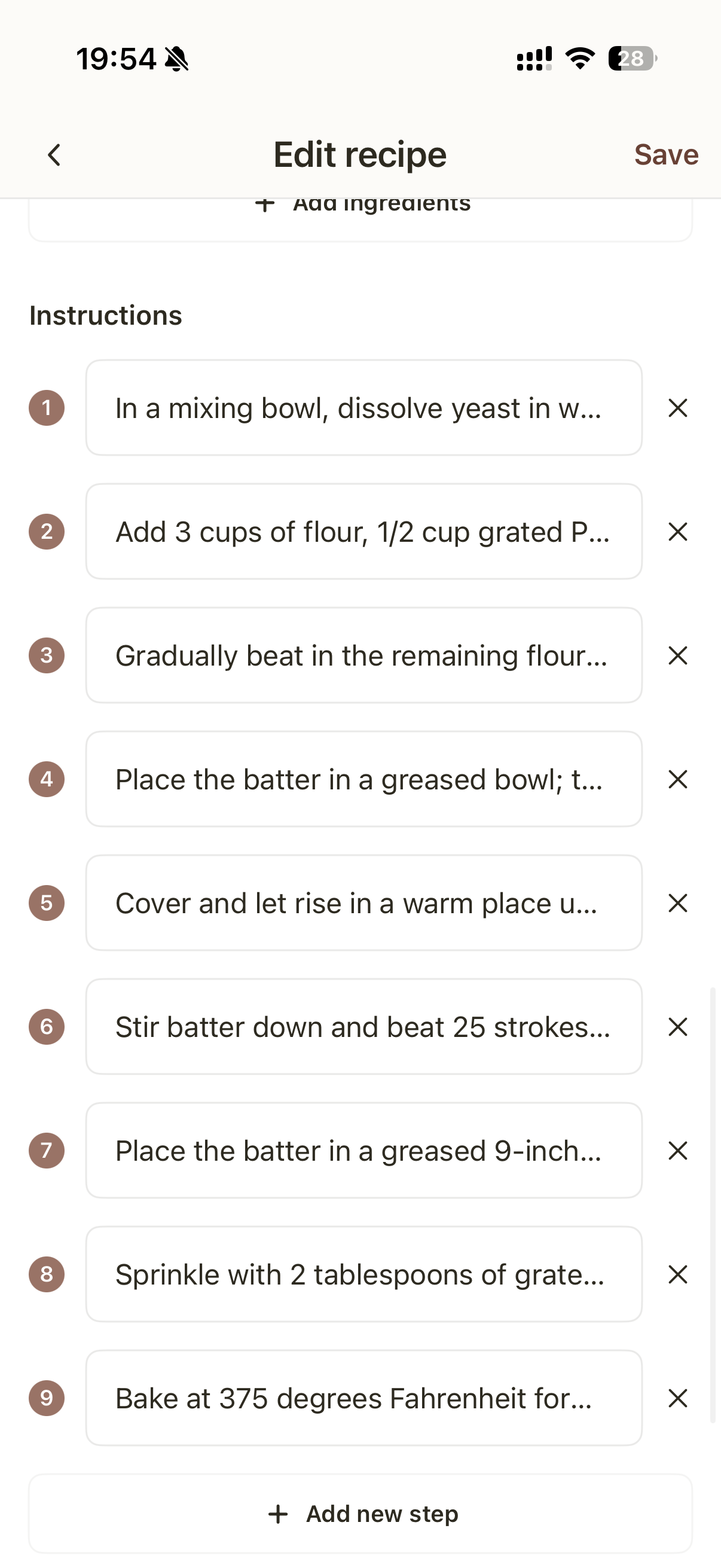Image resolution: width=721 pixels, height=1568 pixels.
Task: Delete the 'Sprinkle with 2 tablespoons' step
Action: coord(677,1274)
